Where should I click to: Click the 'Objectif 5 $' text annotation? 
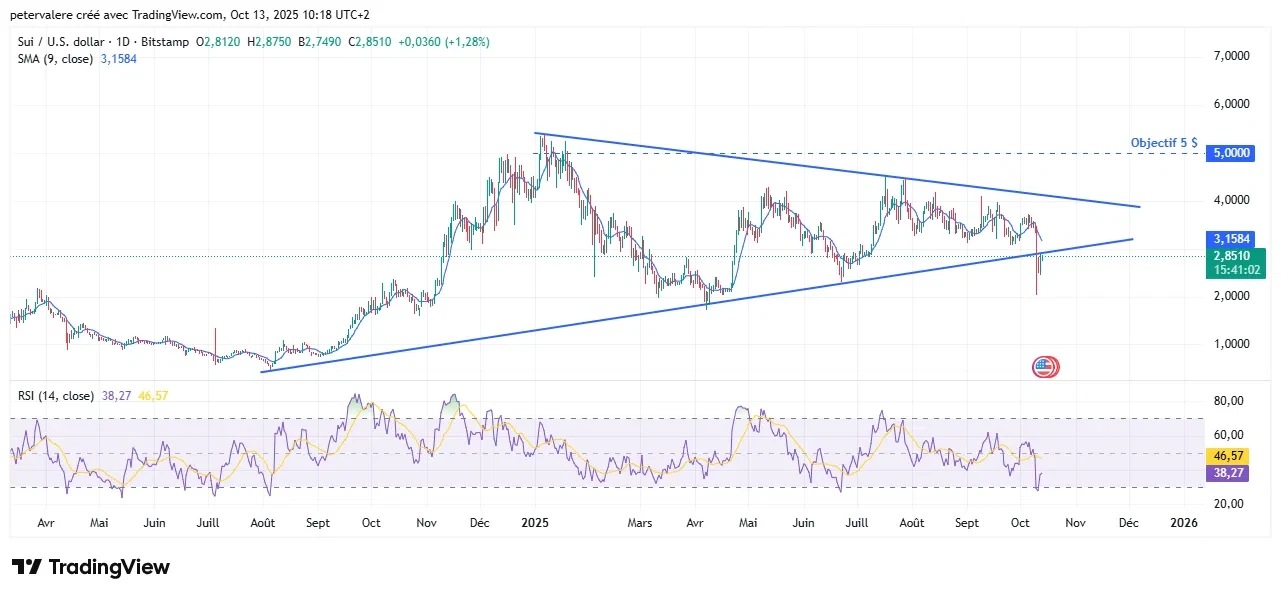click(1164, 143)
